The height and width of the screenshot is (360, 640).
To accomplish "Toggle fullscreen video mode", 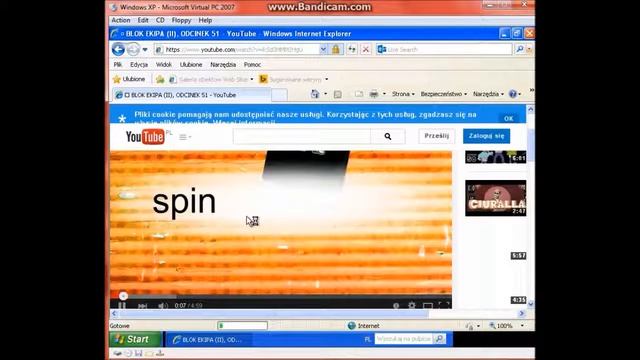I will [444, 305].
